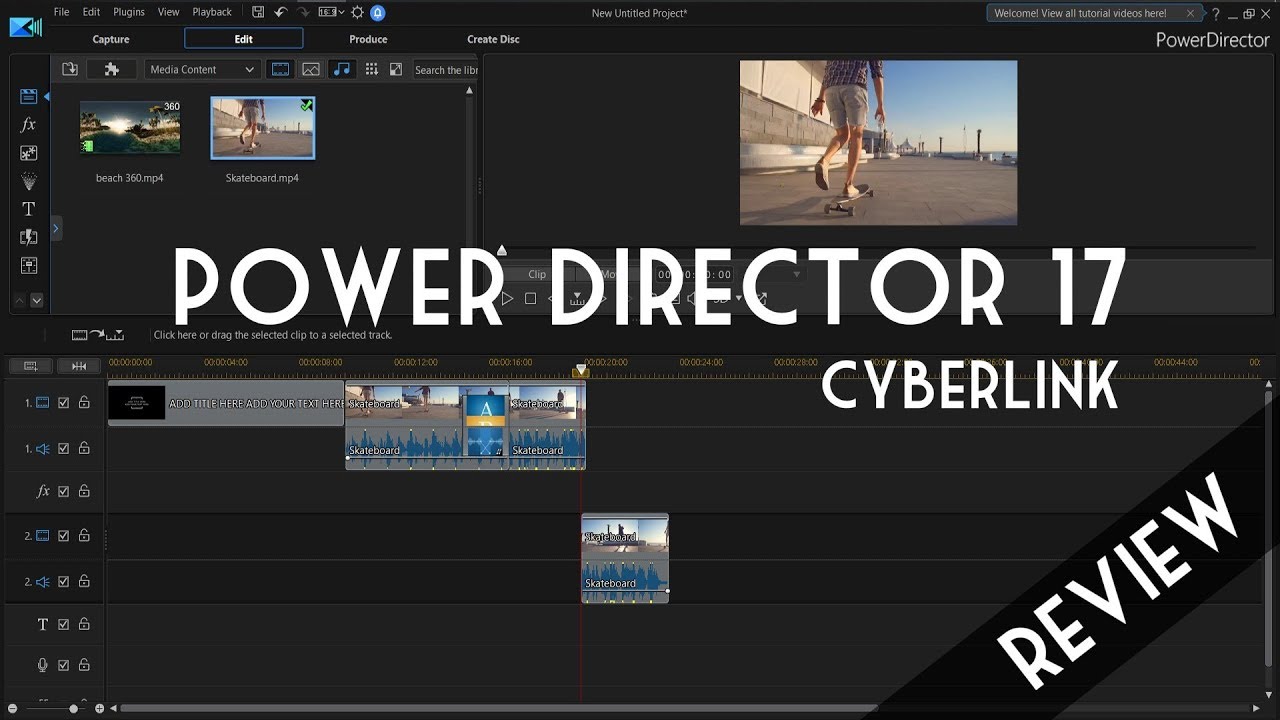Click the Import media folder icon

69,69
